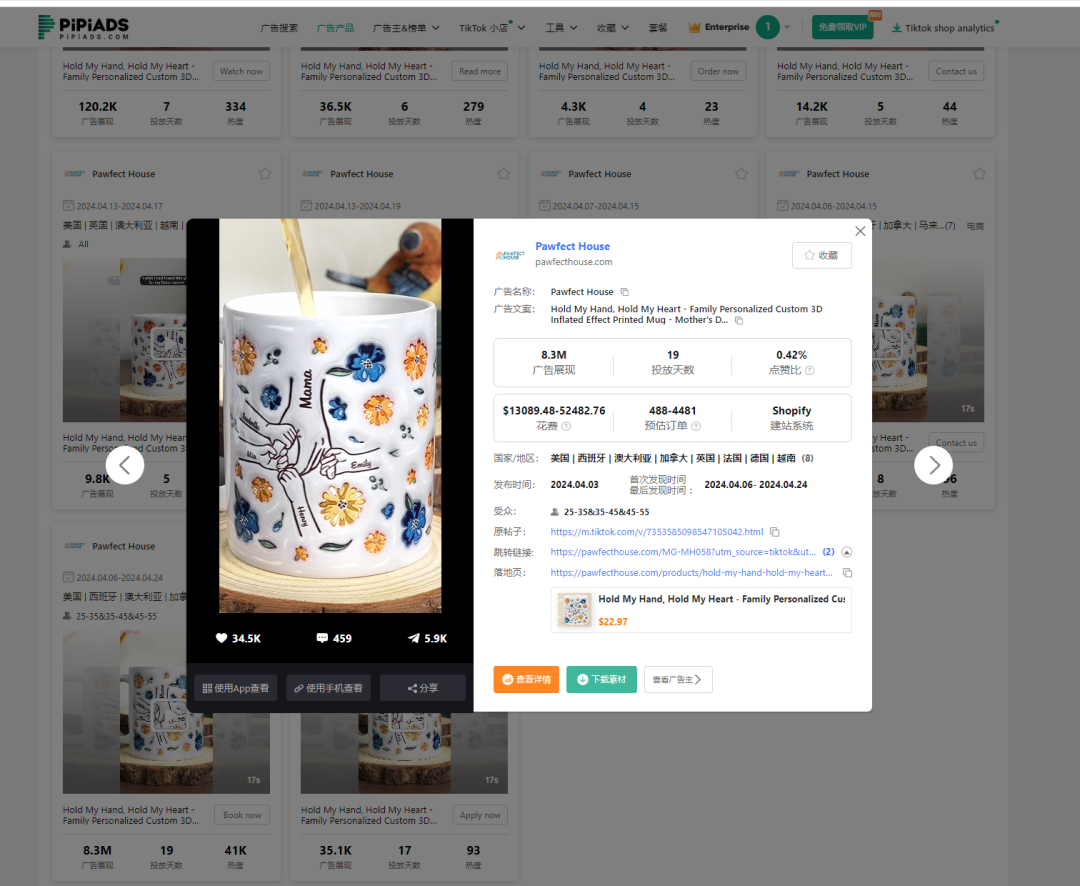Star the Pawfect House card dated 2024.04.06-2024.04.15
1080x886 pixels.
tap(979, 174)
